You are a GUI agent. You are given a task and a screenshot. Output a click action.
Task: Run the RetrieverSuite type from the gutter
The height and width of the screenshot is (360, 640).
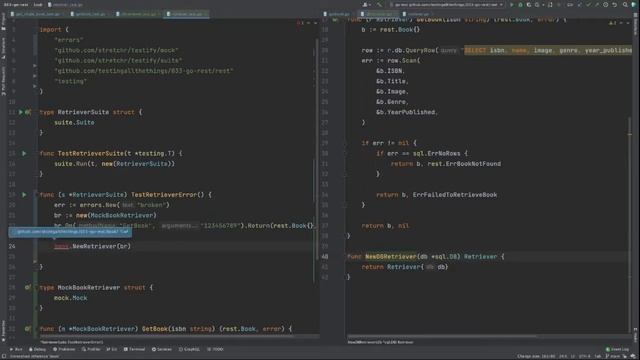coord(21,112)
